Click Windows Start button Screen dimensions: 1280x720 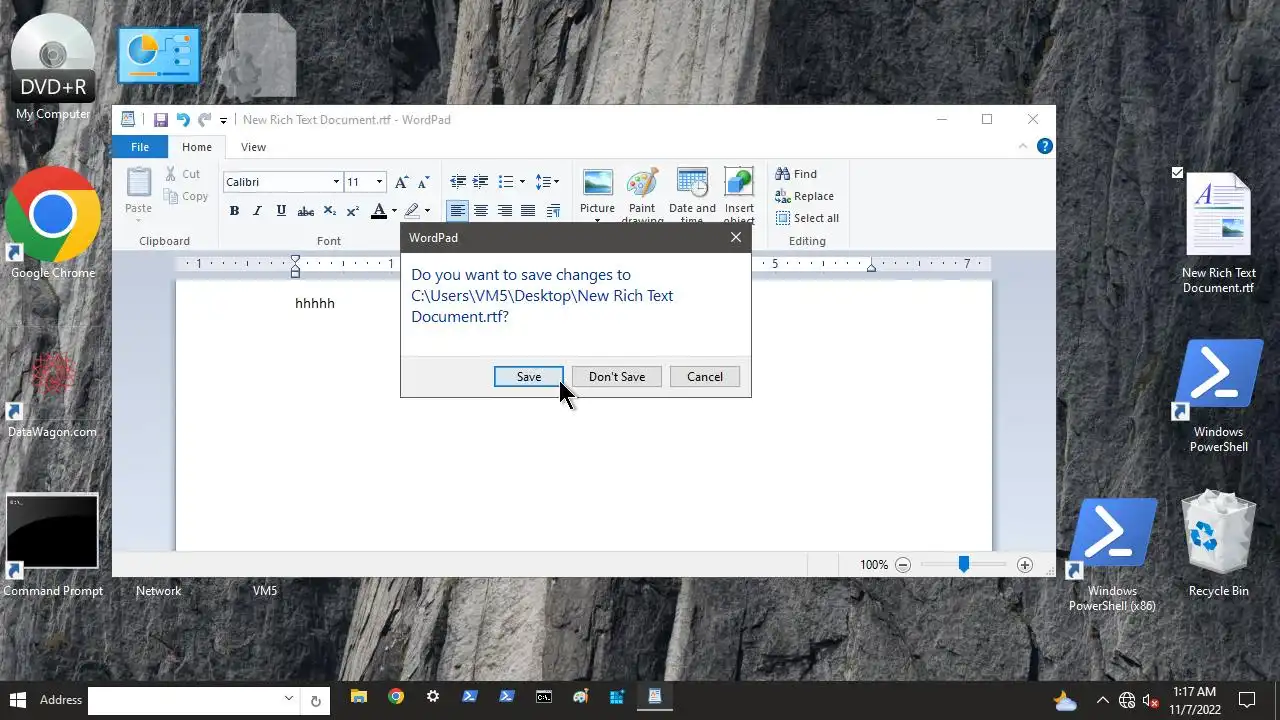[x=17, y=699]
